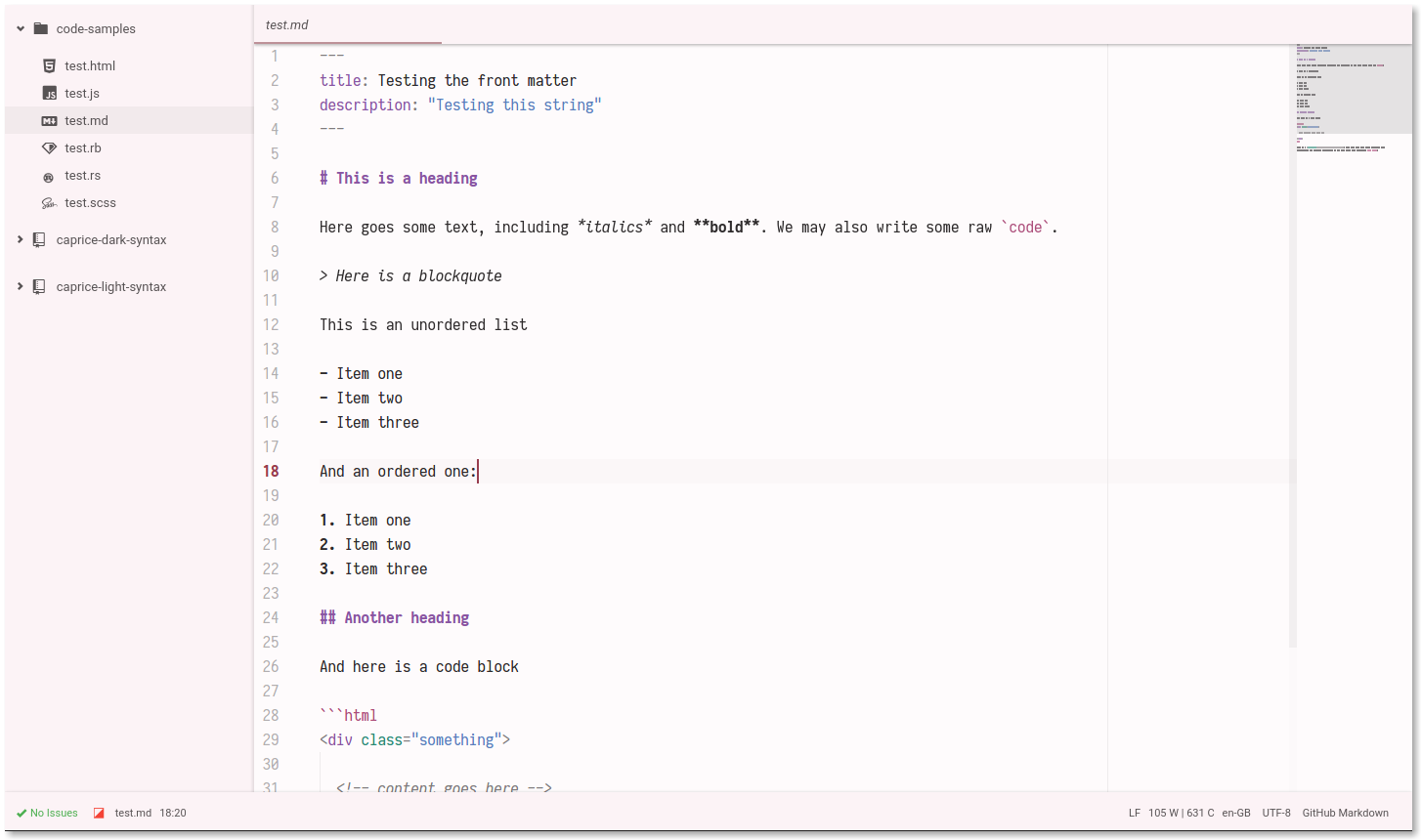
Task: Open test.html from the tree
Action: pyautogui.click(x=90, y=65)
